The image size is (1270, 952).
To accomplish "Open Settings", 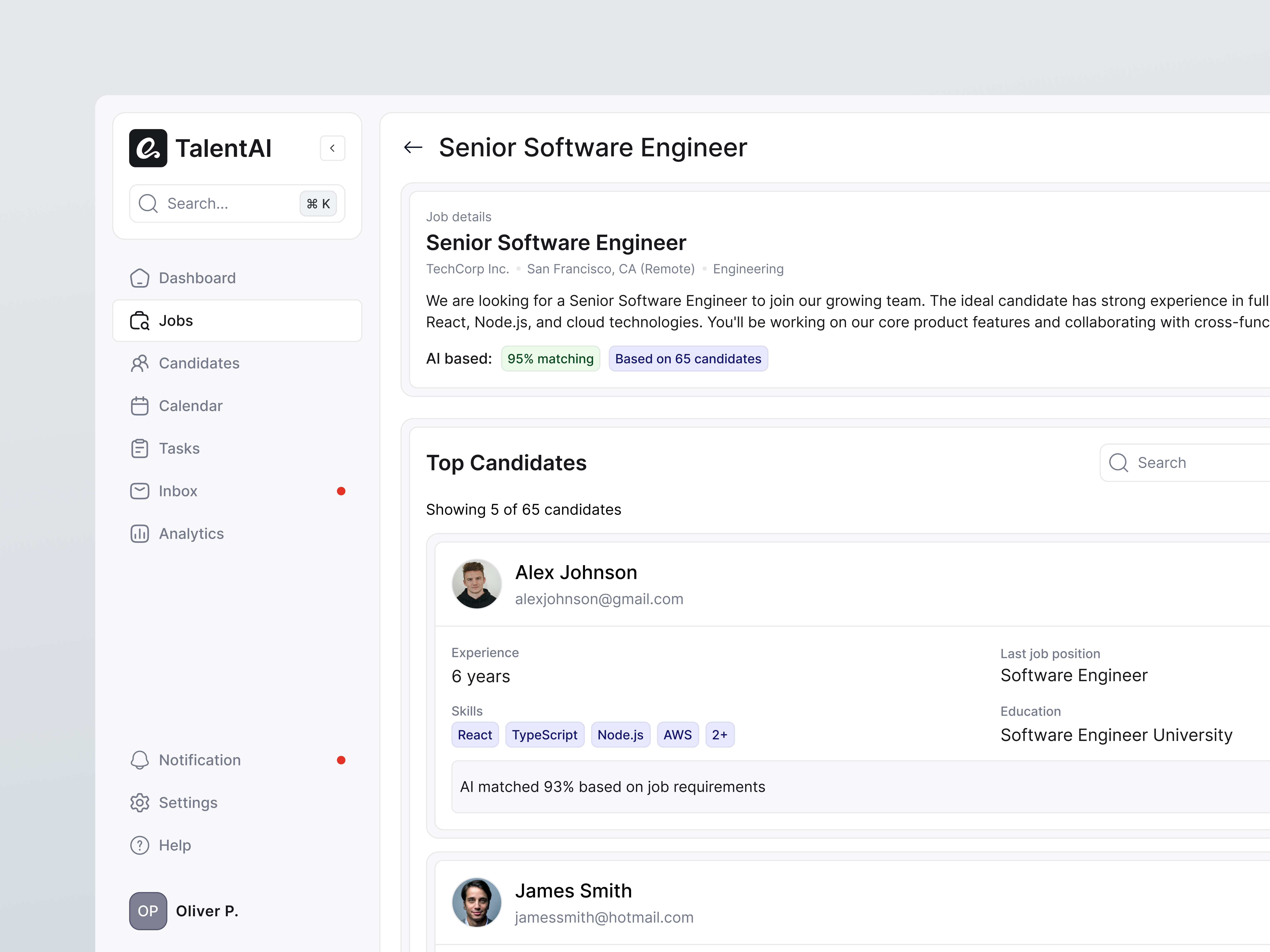I will 237,803.
